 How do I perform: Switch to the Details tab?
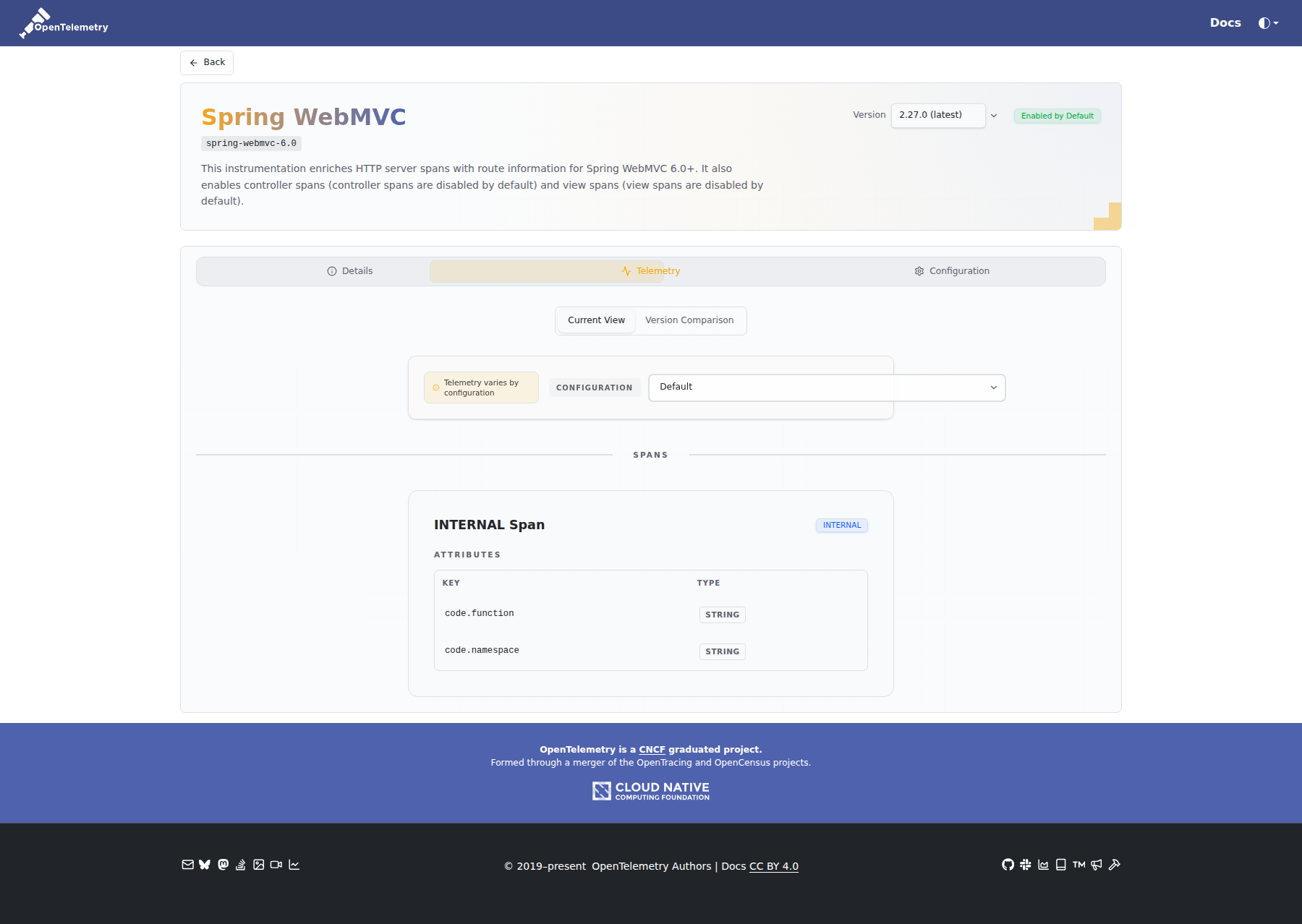[x=350, y=271]
